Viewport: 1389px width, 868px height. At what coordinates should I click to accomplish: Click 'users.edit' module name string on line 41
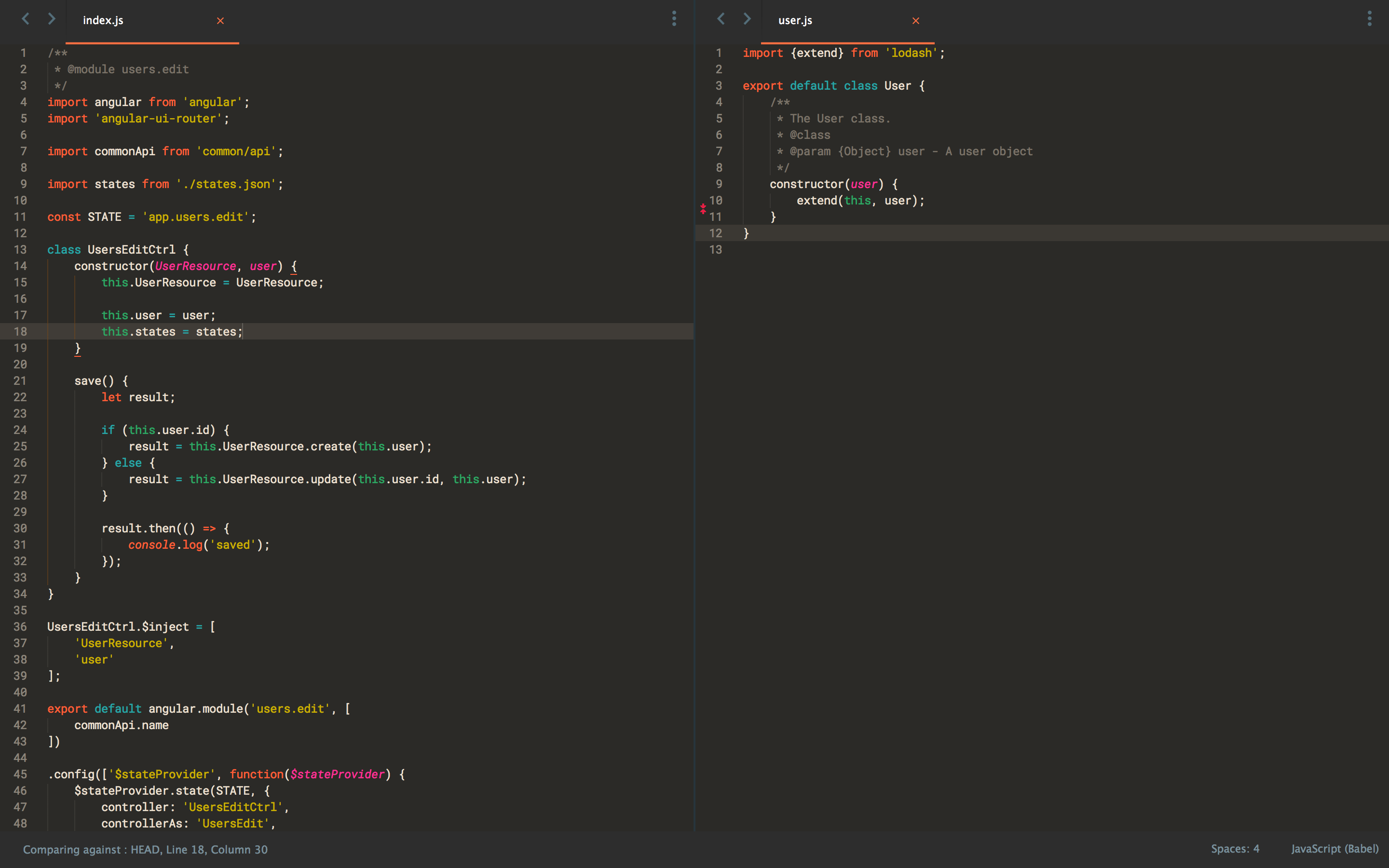(x=290, y=709)
